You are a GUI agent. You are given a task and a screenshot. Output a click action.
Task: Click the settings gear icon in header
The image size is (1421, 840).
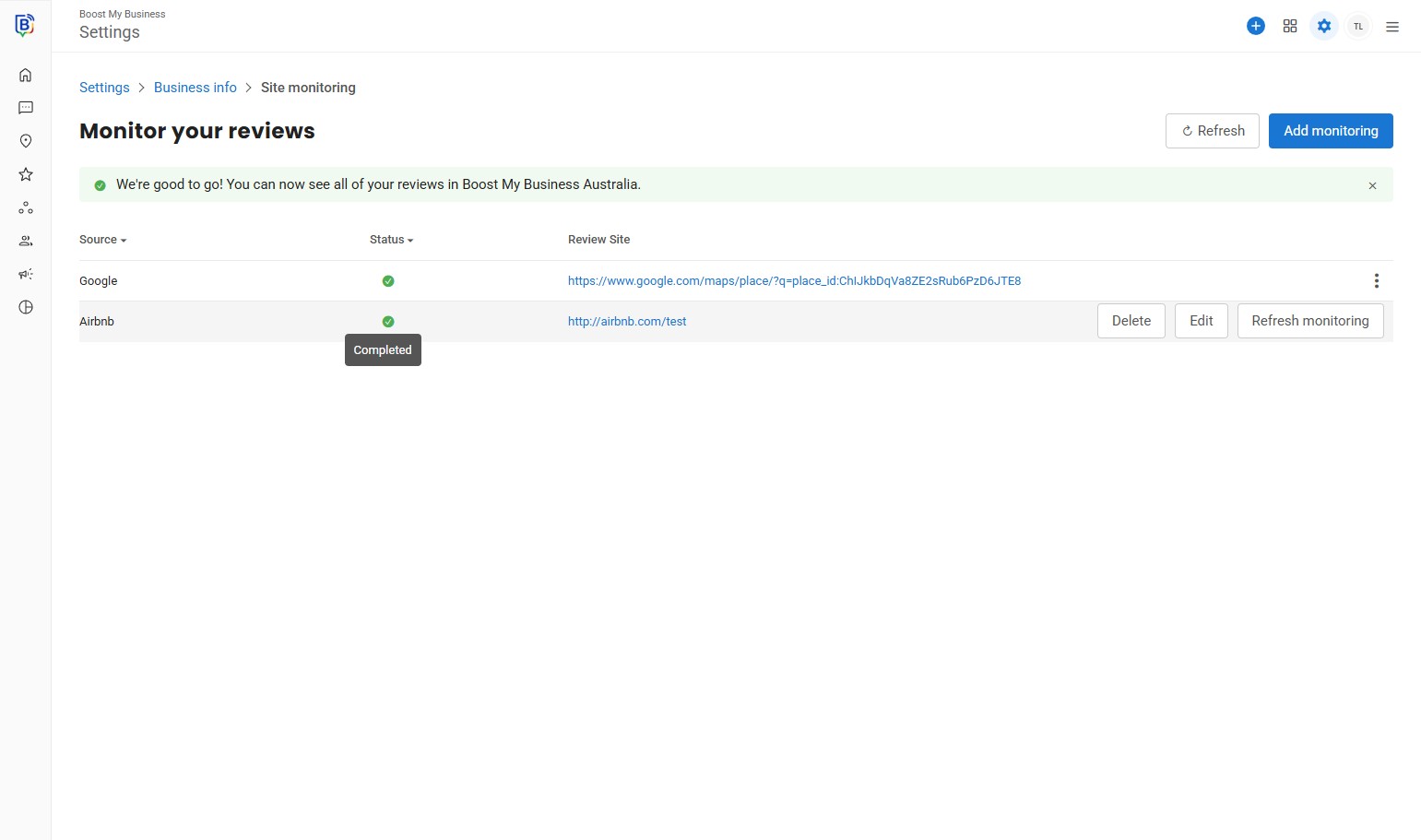[x=1323, y=26]
